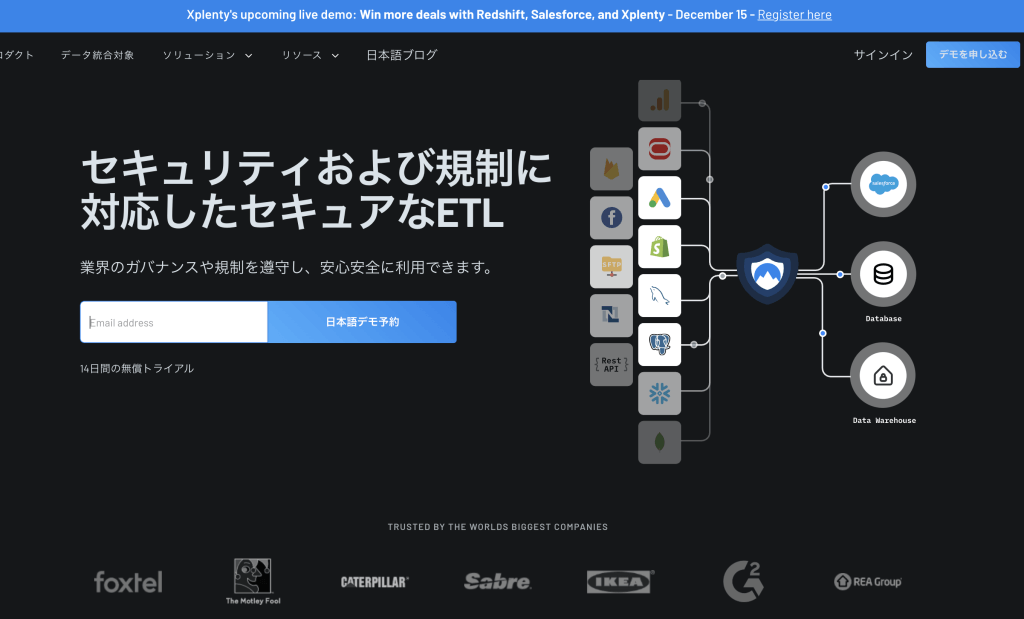Screen dimensions: 1024x619
Task: Click the central Xplenty shield icon
Action: [x=767, y=274]
